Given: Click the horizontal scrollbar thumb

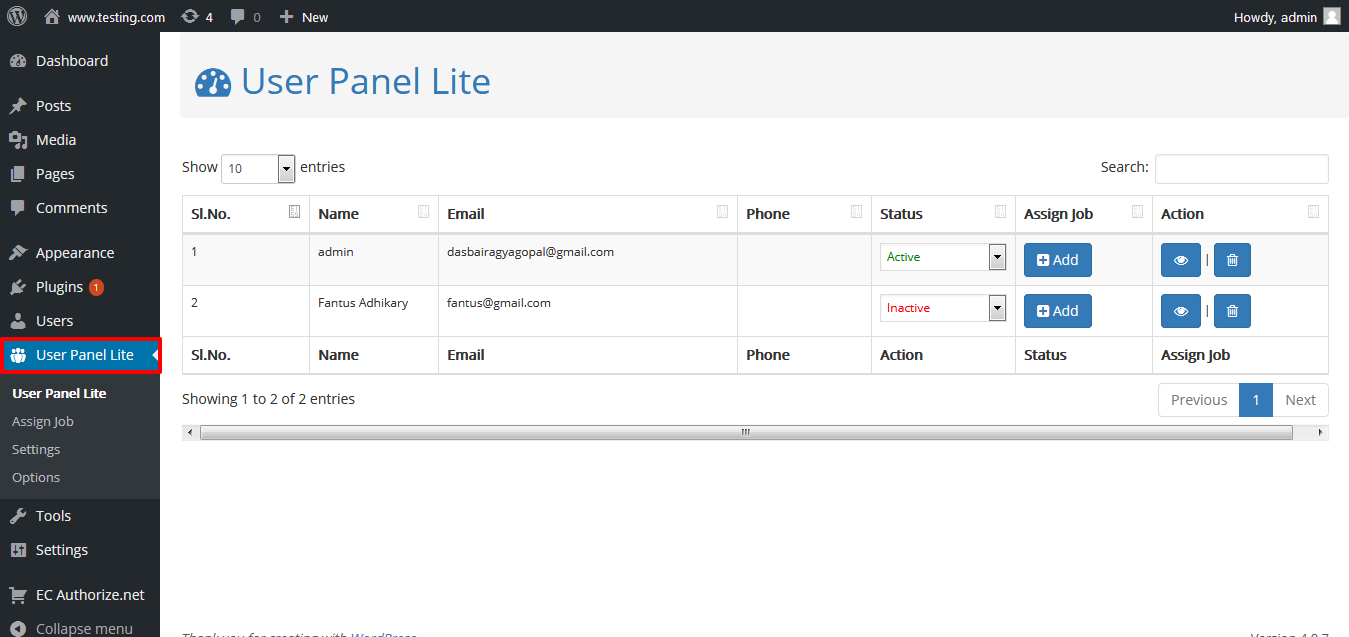Looking at the screenshot, I should pyautogui.click(x=746, y=432).
